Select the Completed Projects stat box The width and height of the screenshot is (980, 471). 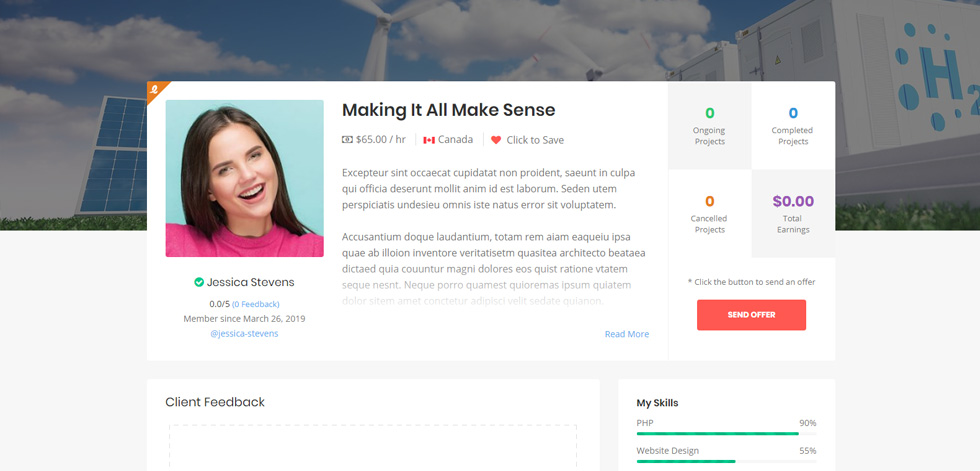[x=792, y=126]
